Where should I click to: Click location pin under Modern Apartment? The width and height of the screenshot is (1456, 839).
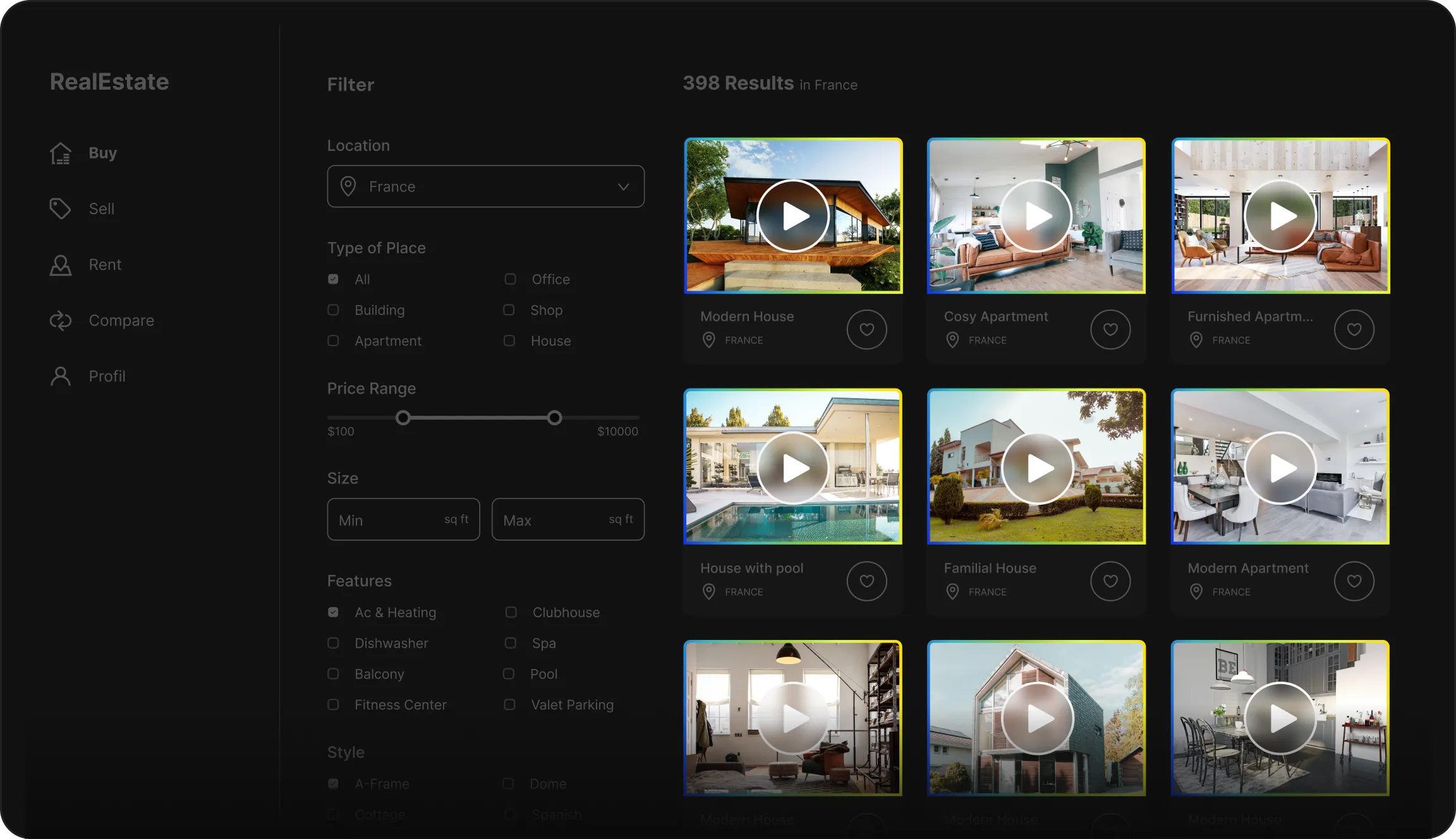click(x=1196, y=591)
